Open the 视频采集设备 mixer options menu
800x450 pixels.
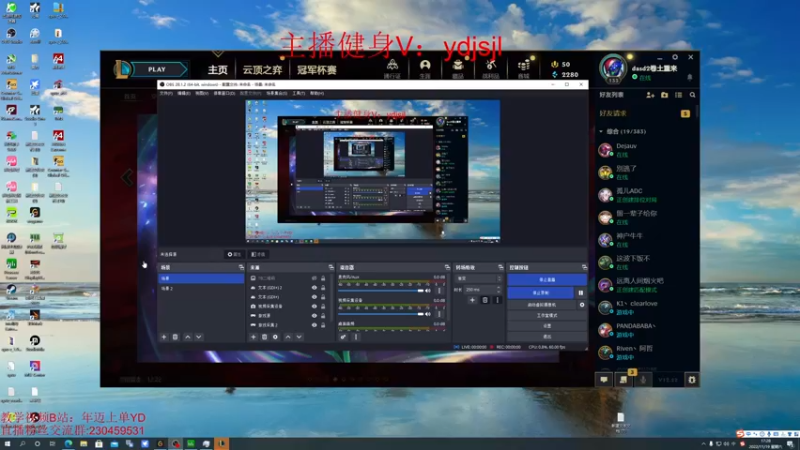(x=439, y=314)
